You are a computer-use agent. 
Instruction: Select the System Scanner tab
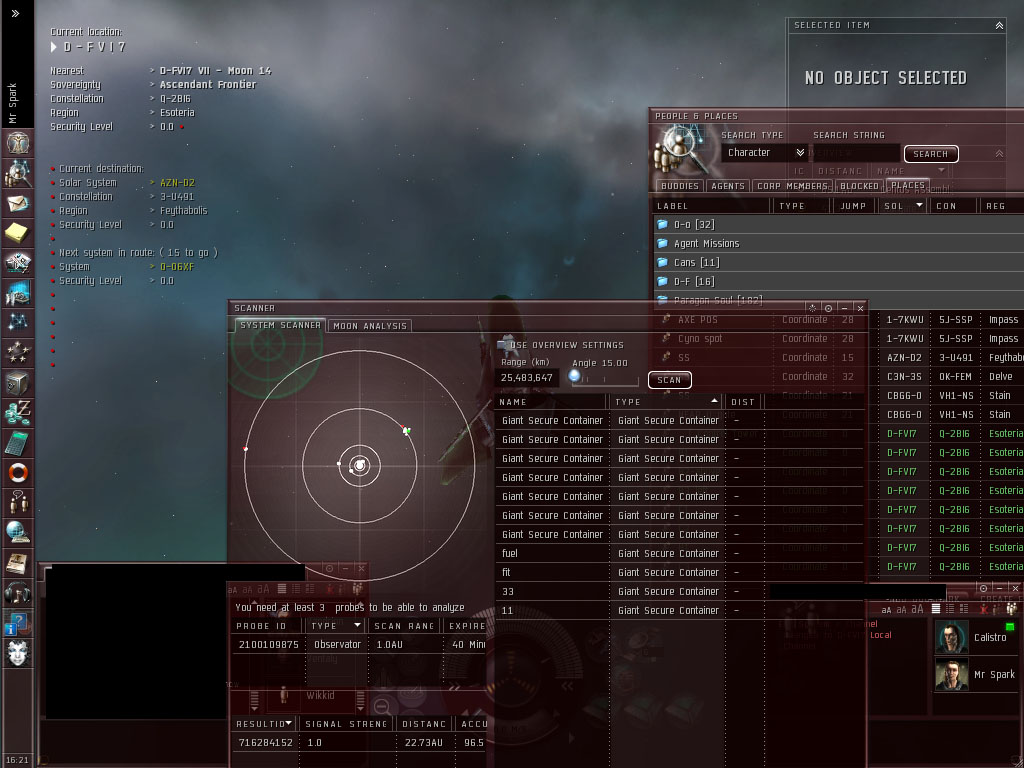coord(280,325)
